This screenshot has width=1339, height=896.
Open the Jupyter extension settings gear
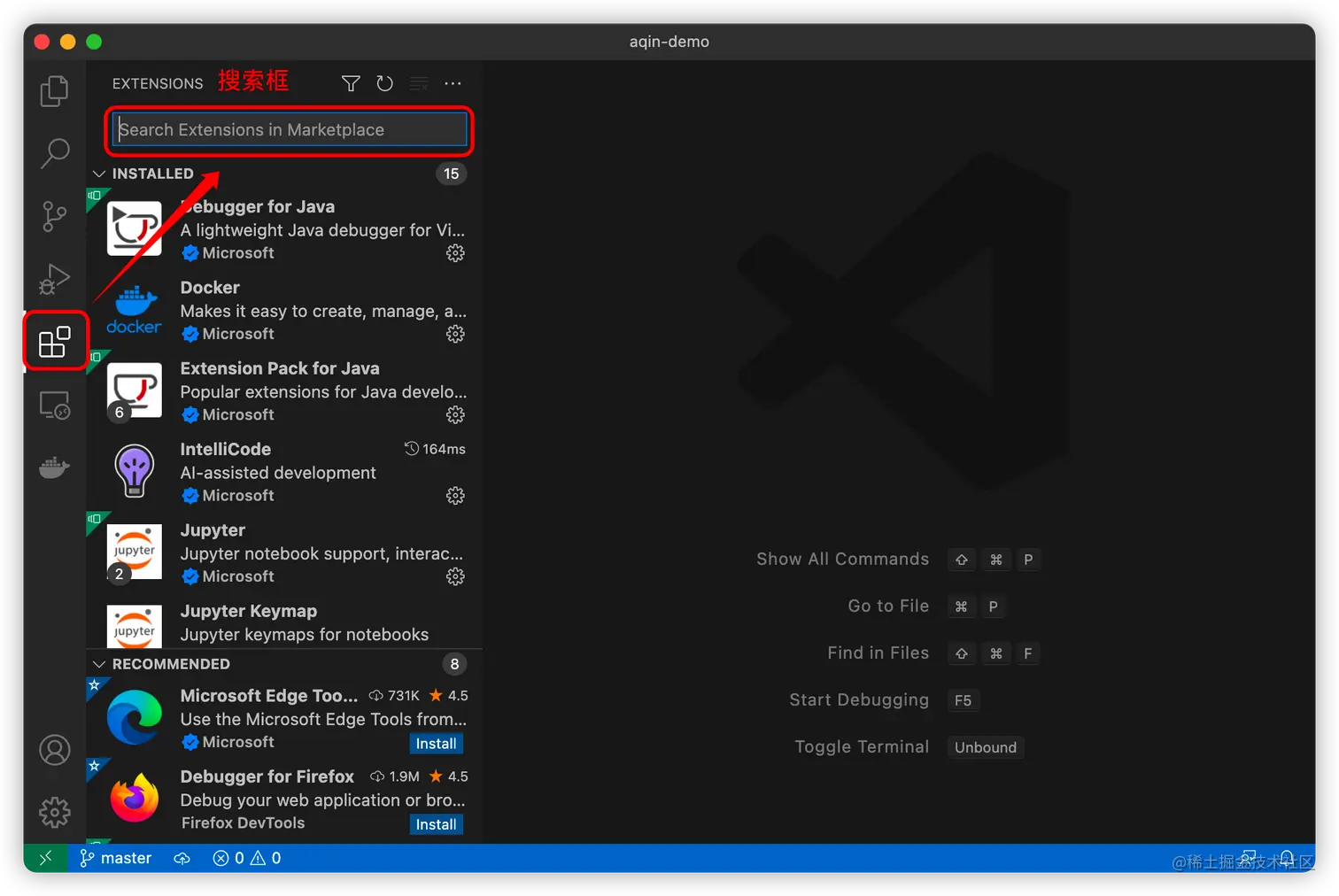(455, 576)
